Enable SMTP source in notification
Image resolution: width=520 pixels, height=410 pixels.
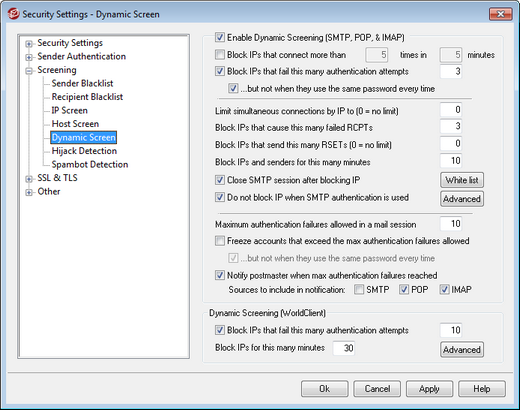[x=359, y=289]
